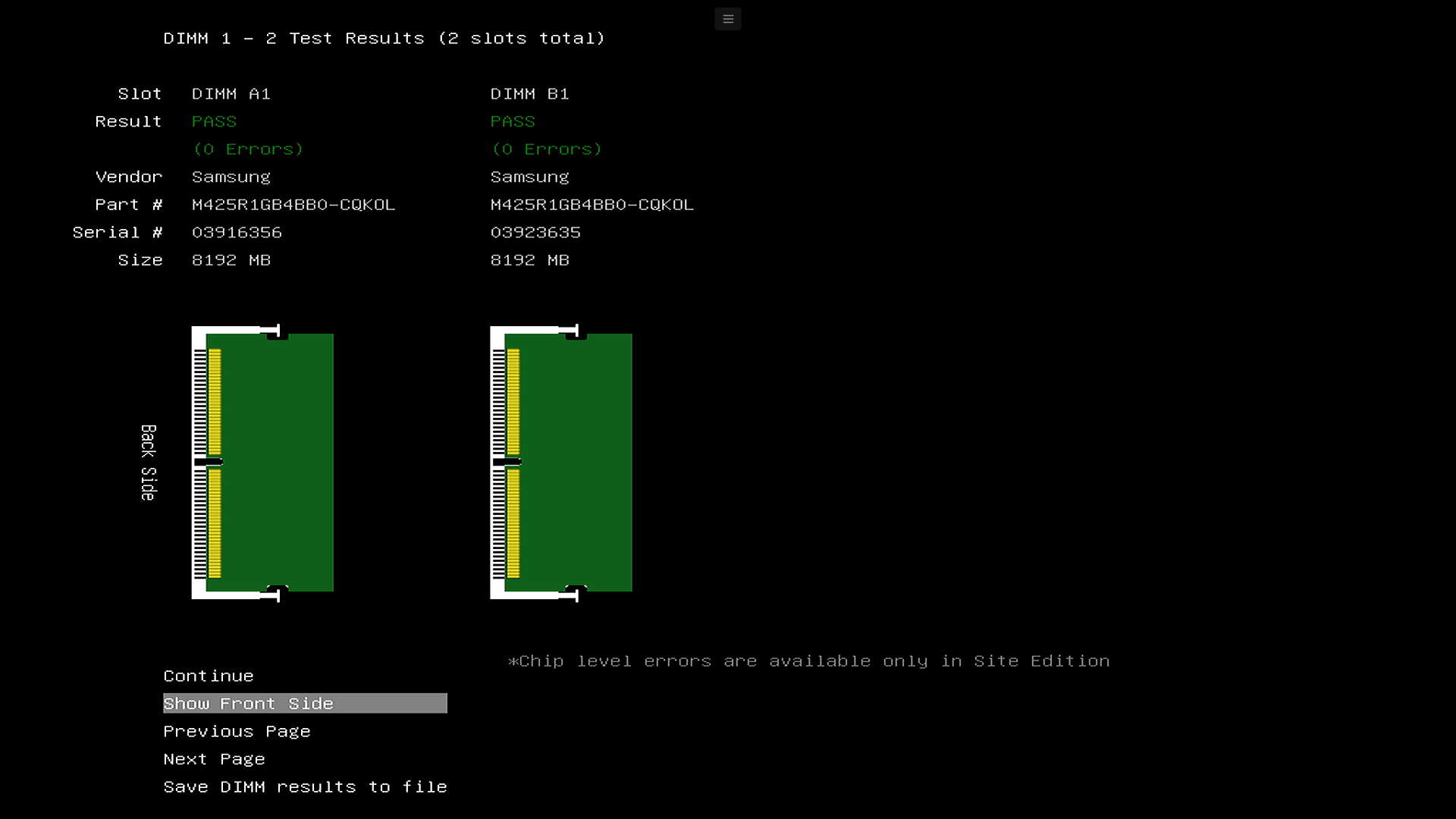
Task: Click the 0 Errors text under DIMM B1
Action: tap(547, 149)
